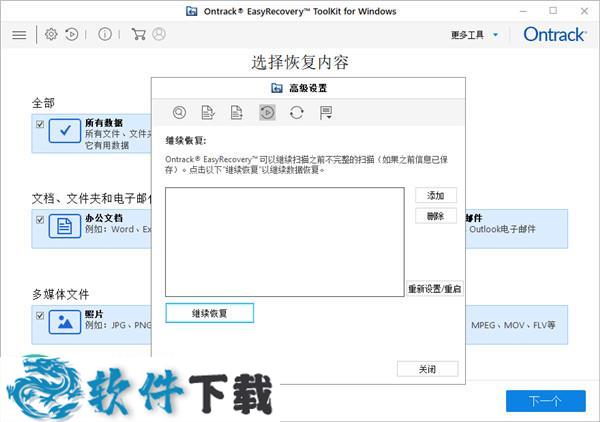Toggle the 办公文档 checkbox
600x422 pixels.
point(40,220)
